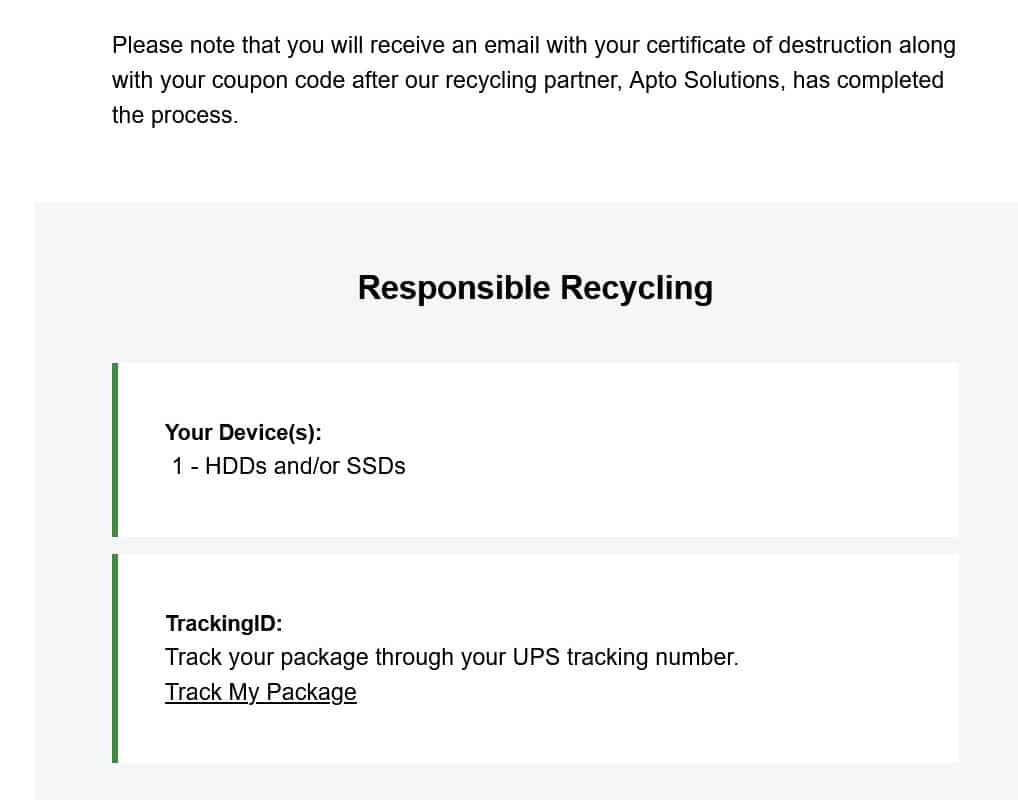The height and width of the screenshot is (800, 1018).
Task: Click the green bar beside TrackingID card
Action: (x=115, y=658)
